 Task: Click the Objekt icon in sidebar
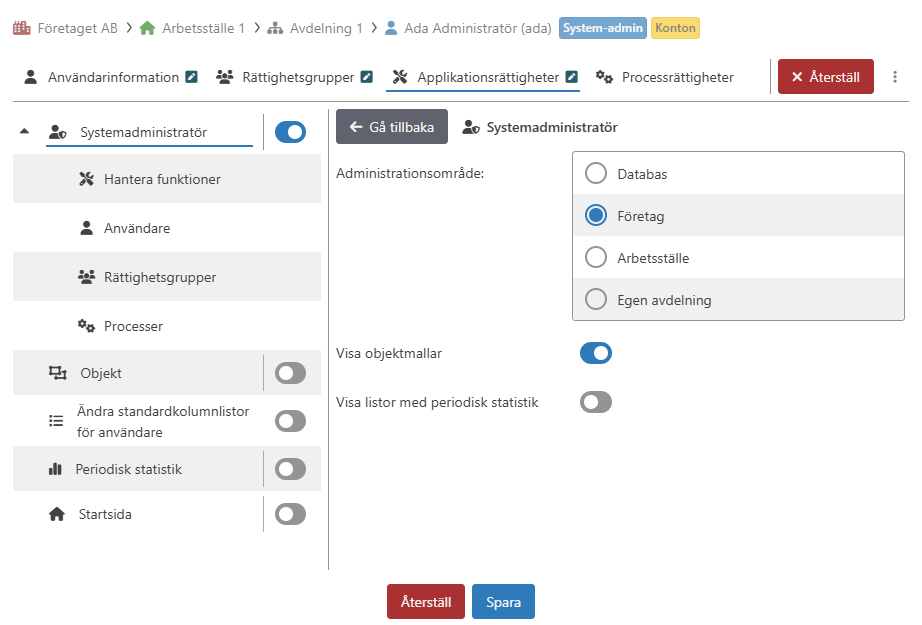click(57, 373)
